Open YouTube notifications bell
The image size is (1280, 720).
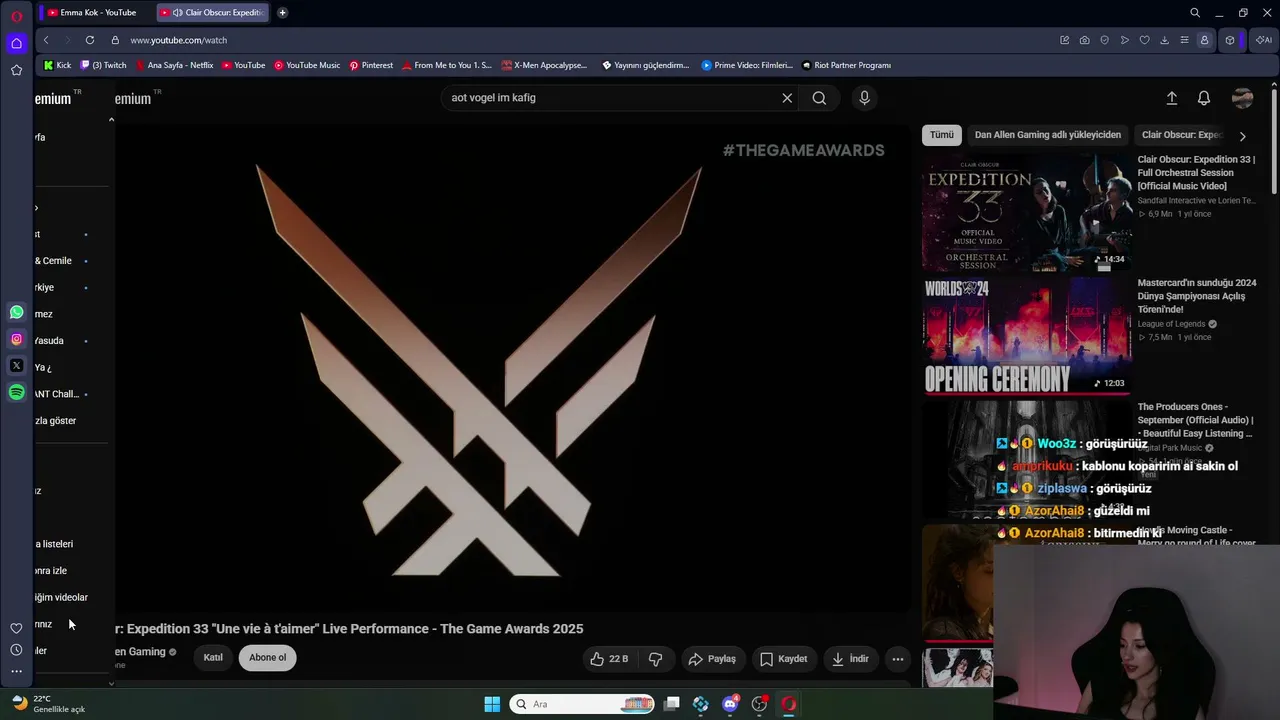tap(1204, 98)
